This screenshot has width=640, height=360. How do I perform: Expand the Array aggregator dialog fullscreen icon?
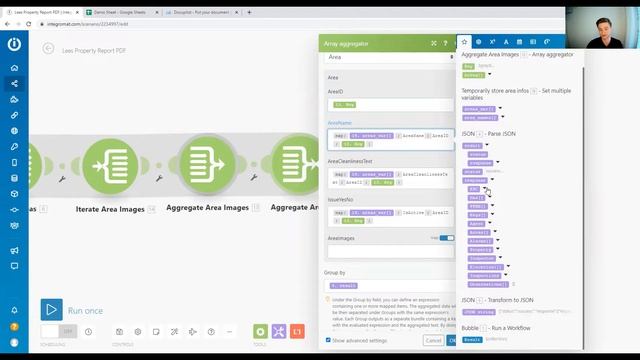[434, 43]
